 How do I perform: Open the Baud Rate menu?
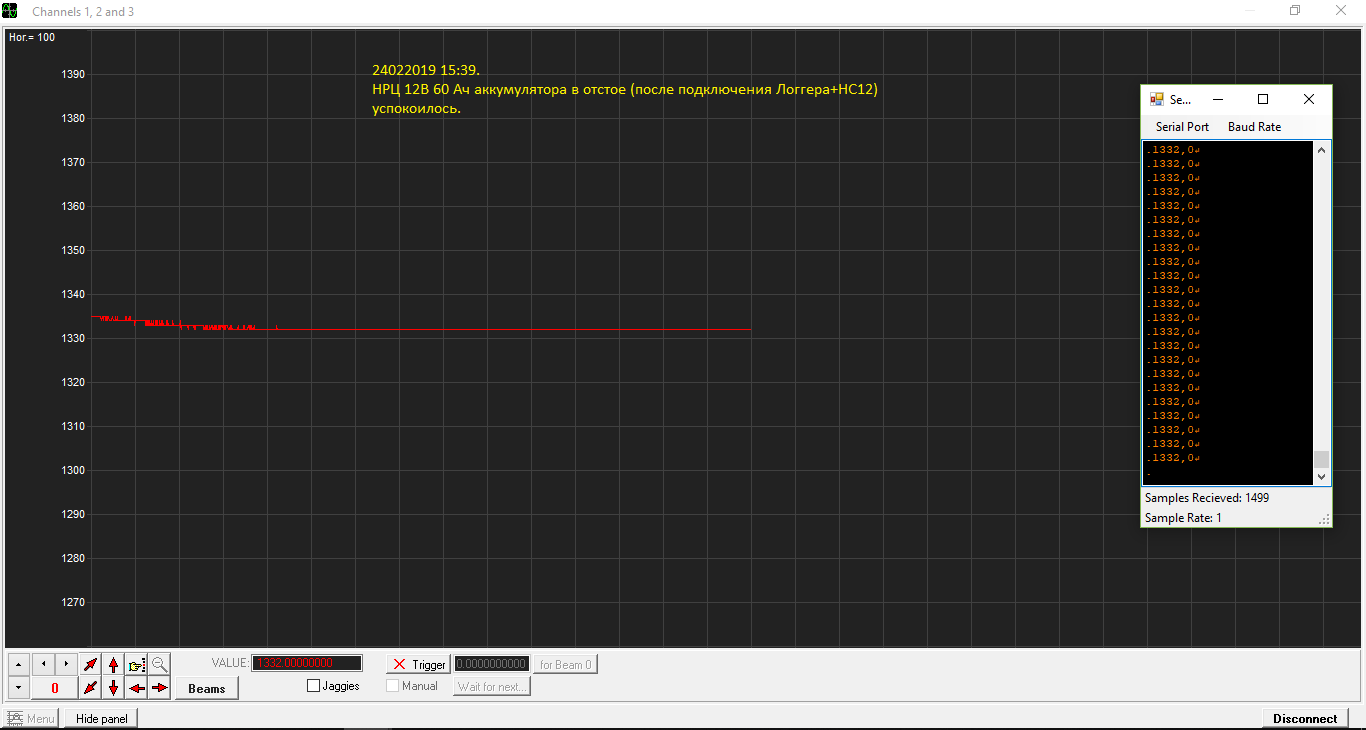pyautogui.click(x=1254, y=127)
